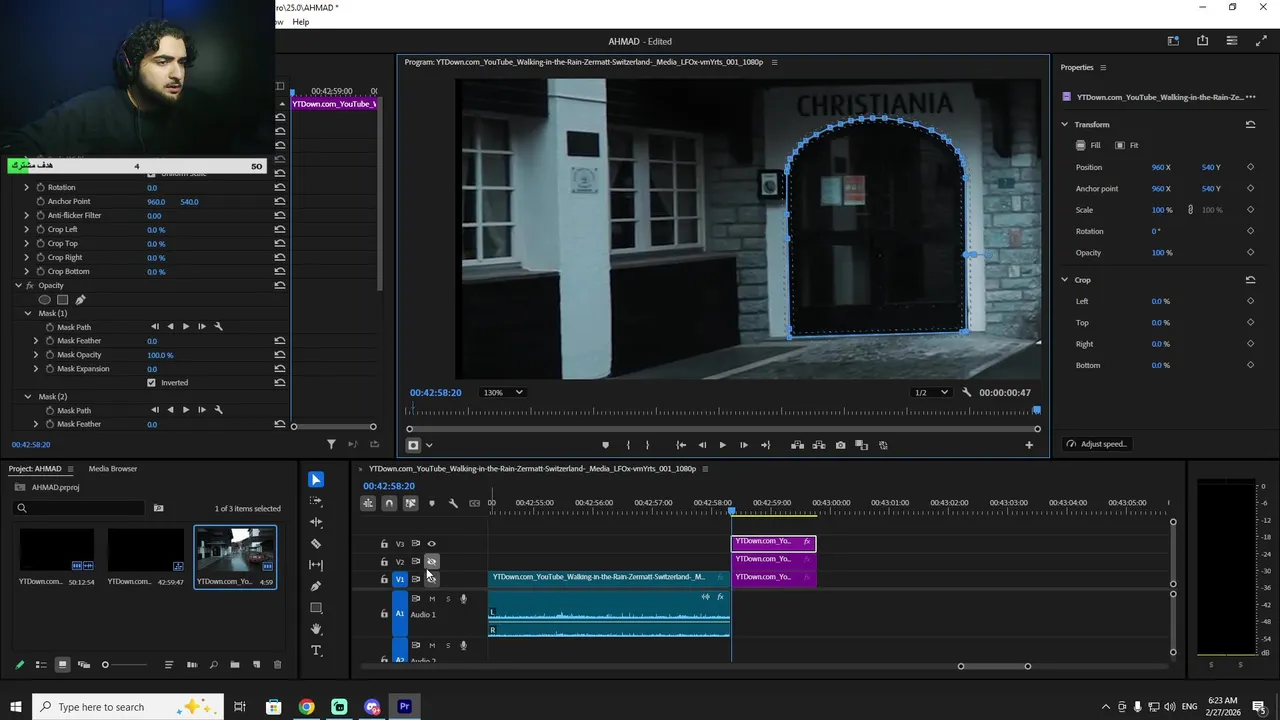Expand the Mask Expansion property
Viewport: 1280px width, 720px height.
36,369
